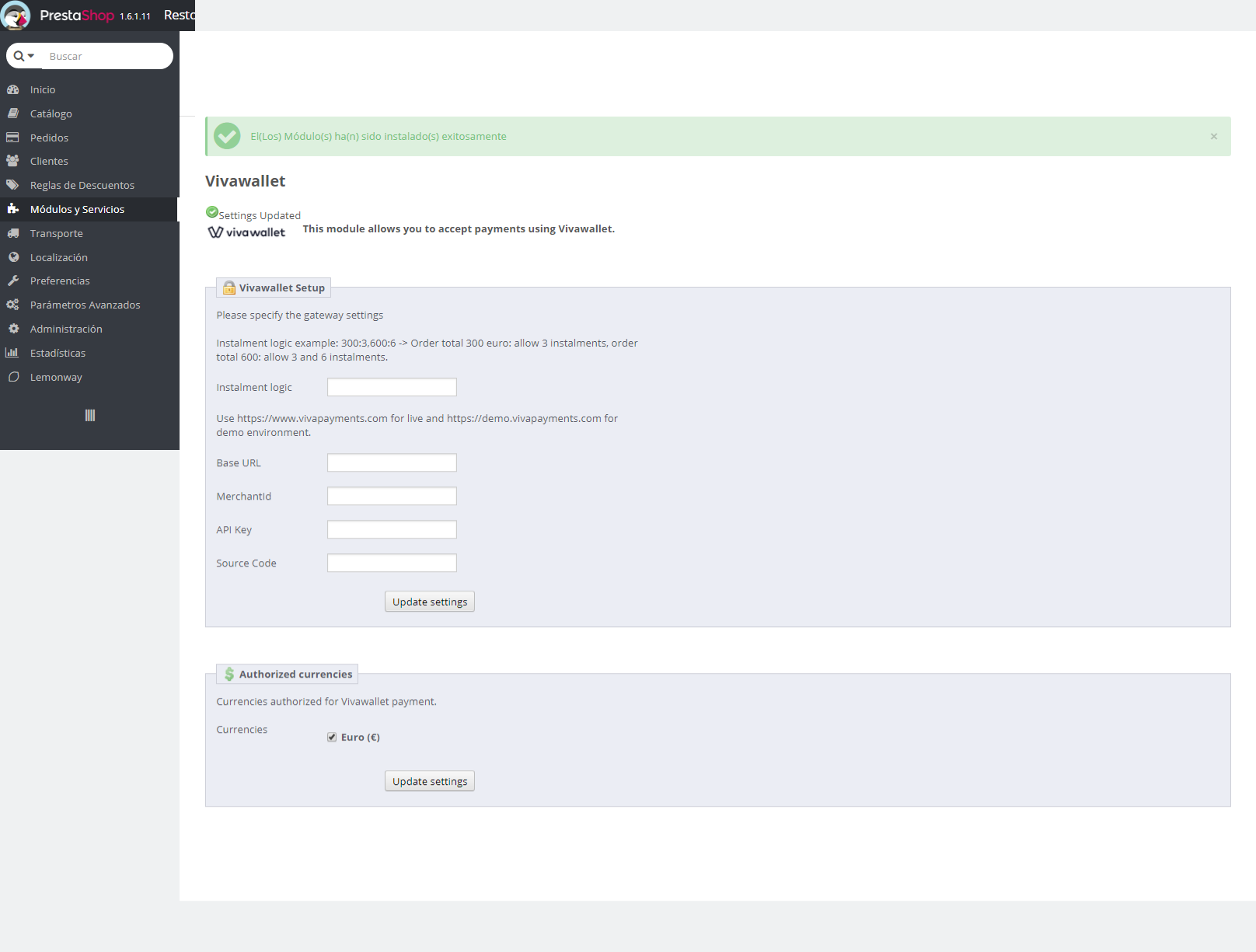This screenshot has width=1256, height=952.
Task: Click the PrestaShop brand name
Action: click(77, 16)
